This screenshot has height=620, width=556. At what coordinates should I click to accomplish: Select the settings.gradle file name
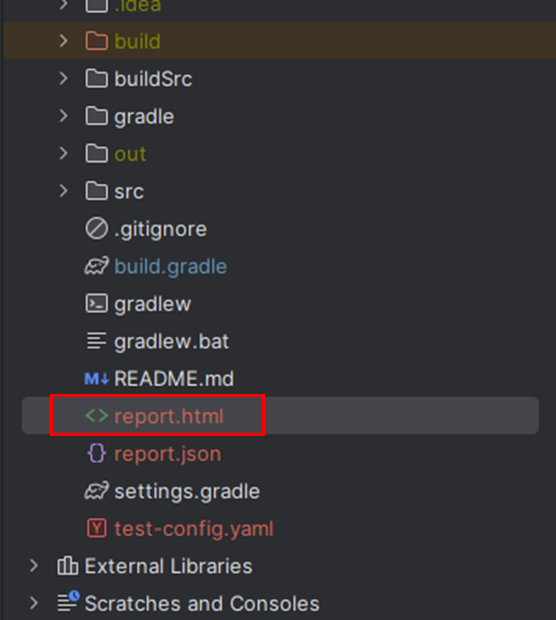(187, 491)
